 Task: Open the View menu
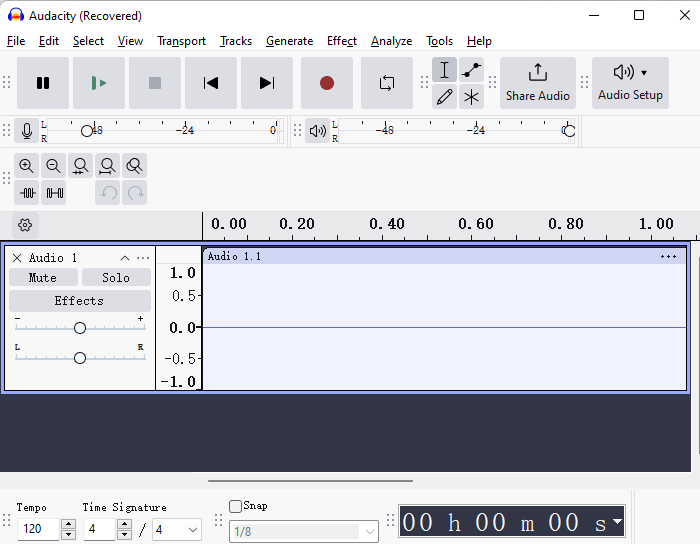[x=130, y=41]
